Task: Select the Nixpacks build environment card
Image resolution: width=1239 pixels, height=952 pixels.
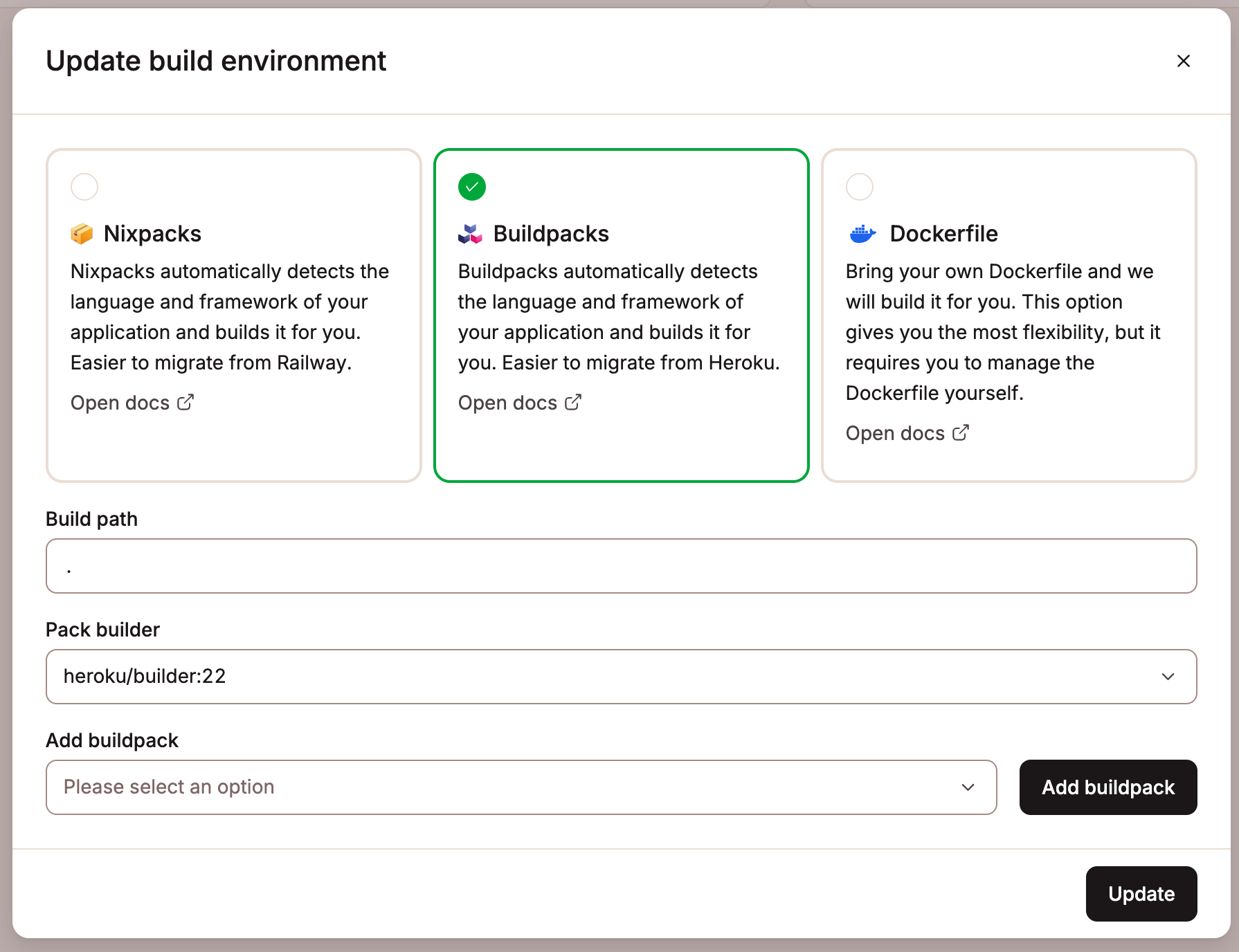Action: [233, 315]
